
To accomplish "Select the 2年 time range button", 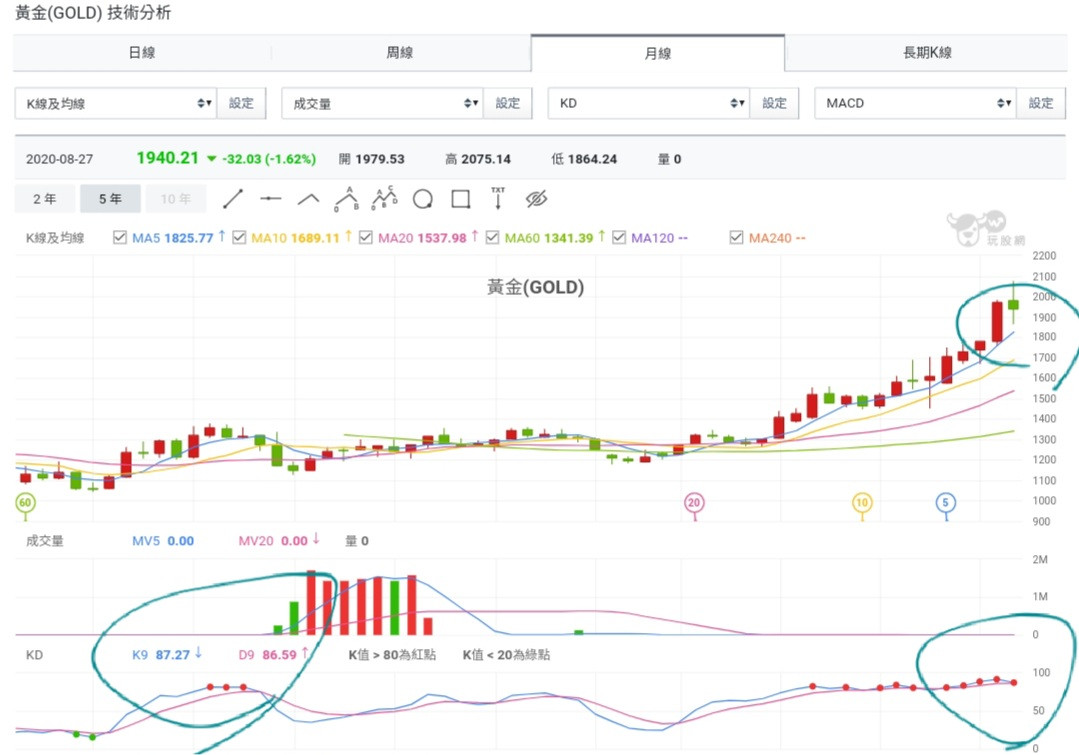I will click(x=45, y=199).
